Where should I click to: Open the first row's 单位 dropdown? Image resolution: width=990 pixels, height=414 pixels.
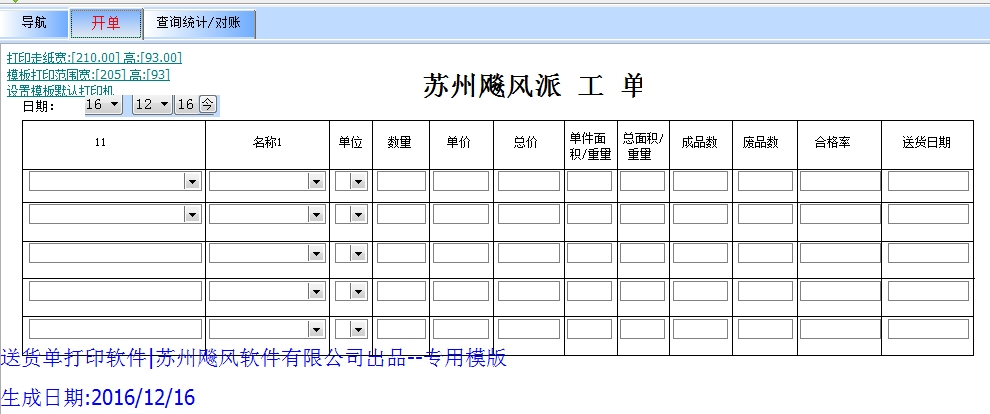point(359,182)
